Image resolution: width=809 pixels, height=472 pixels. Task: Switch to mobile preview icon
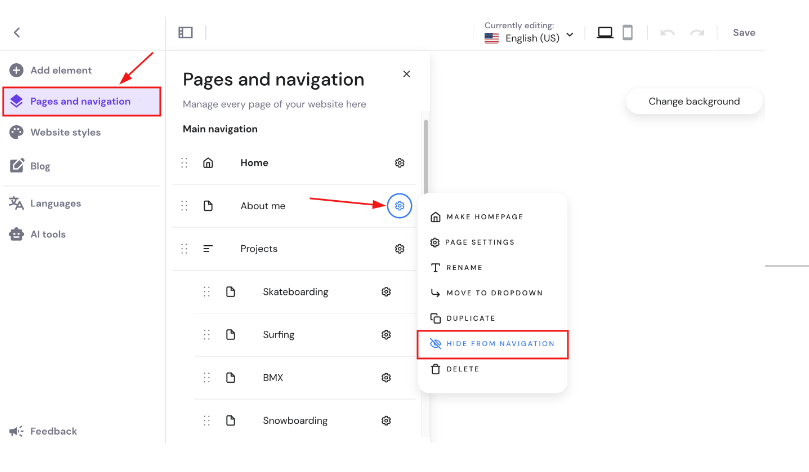tap(628, 33)
